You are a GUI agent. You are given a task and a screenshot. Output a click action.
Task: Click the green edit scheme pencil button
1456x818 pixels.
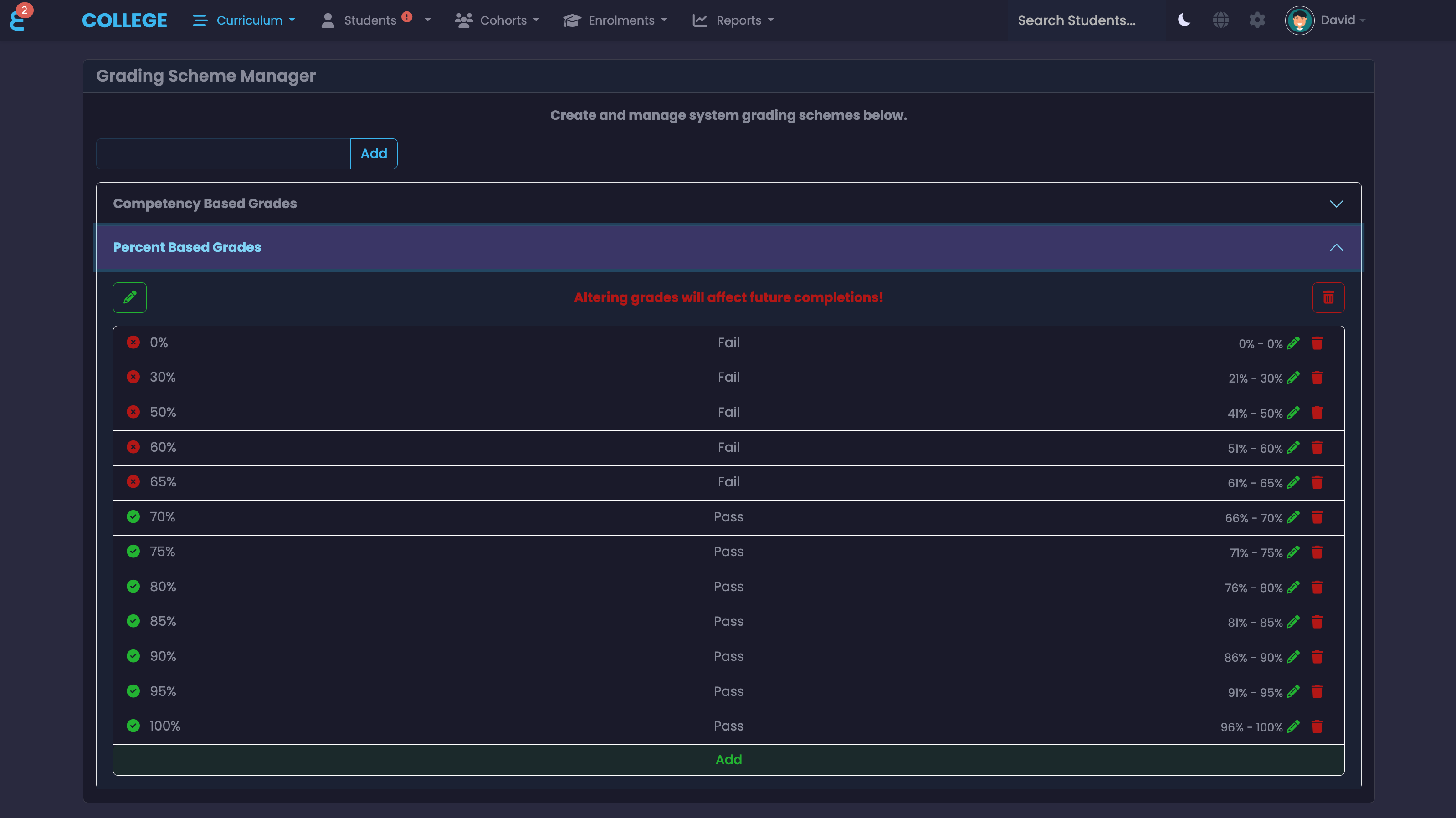pyautogui.click(x=130, y=297)
